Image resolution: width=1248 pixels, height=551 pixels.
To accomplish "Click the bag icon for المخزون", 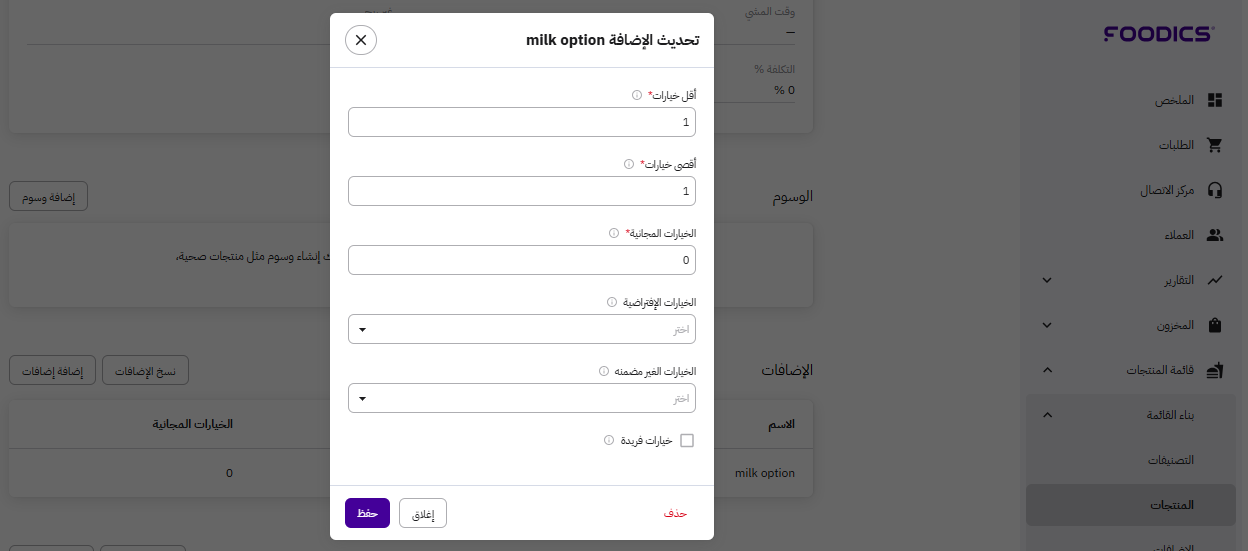I will [1215, 325].
